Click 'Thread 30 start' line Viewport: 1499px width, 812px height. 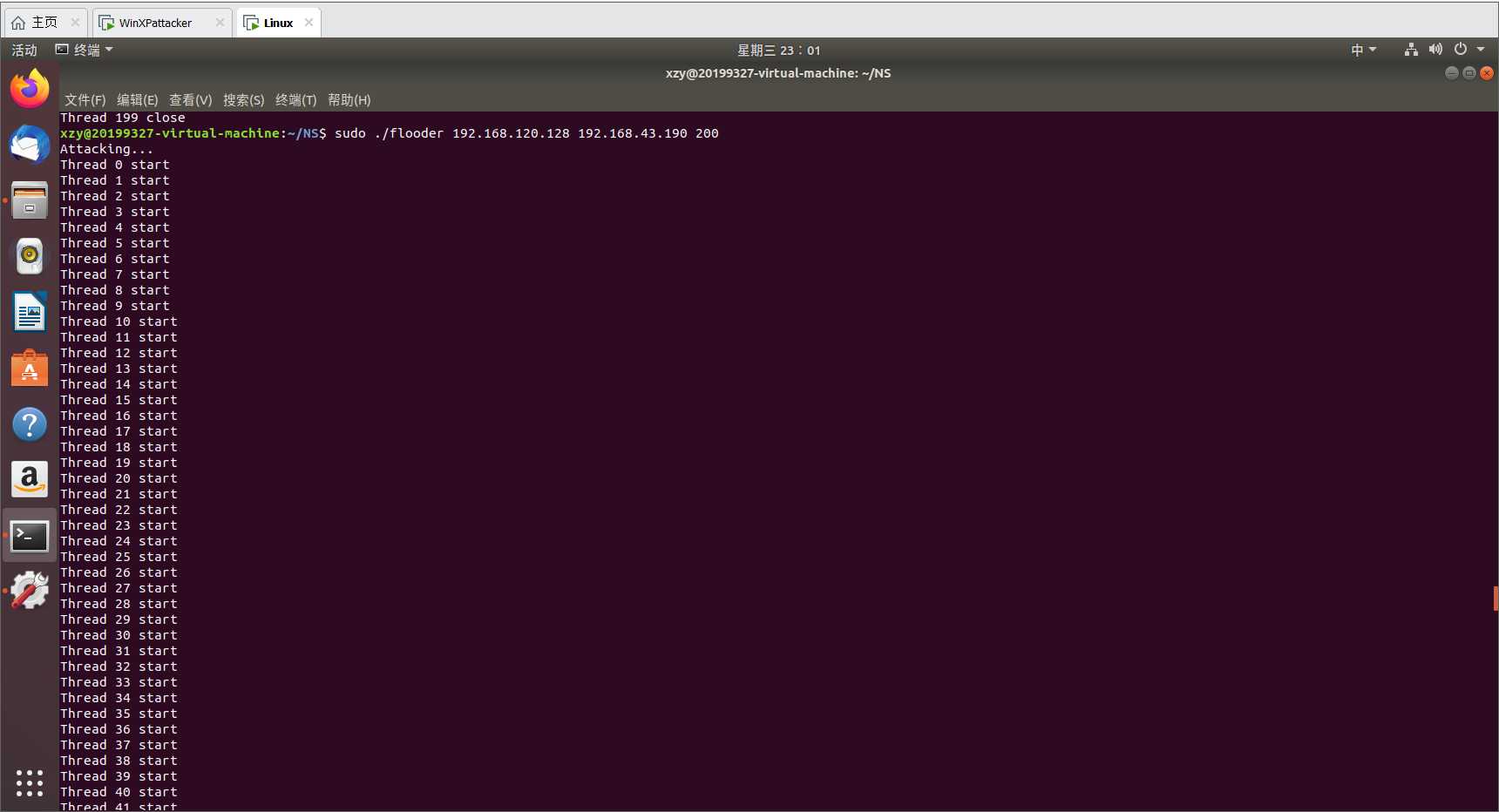pos(119,635)
